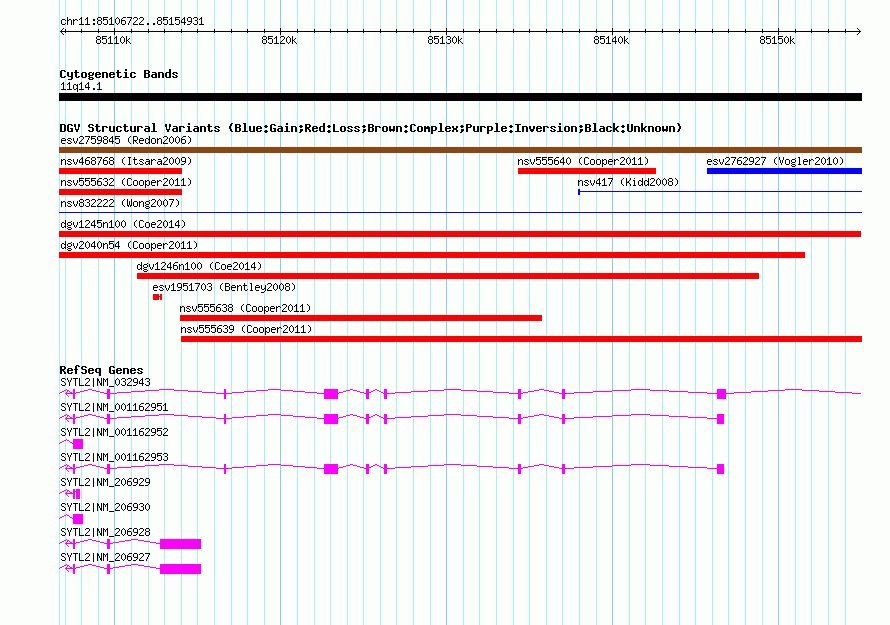Open the dgv1246n100 (Coe2014) label
The width and height of the screenshot is (890, 625).
199,266
